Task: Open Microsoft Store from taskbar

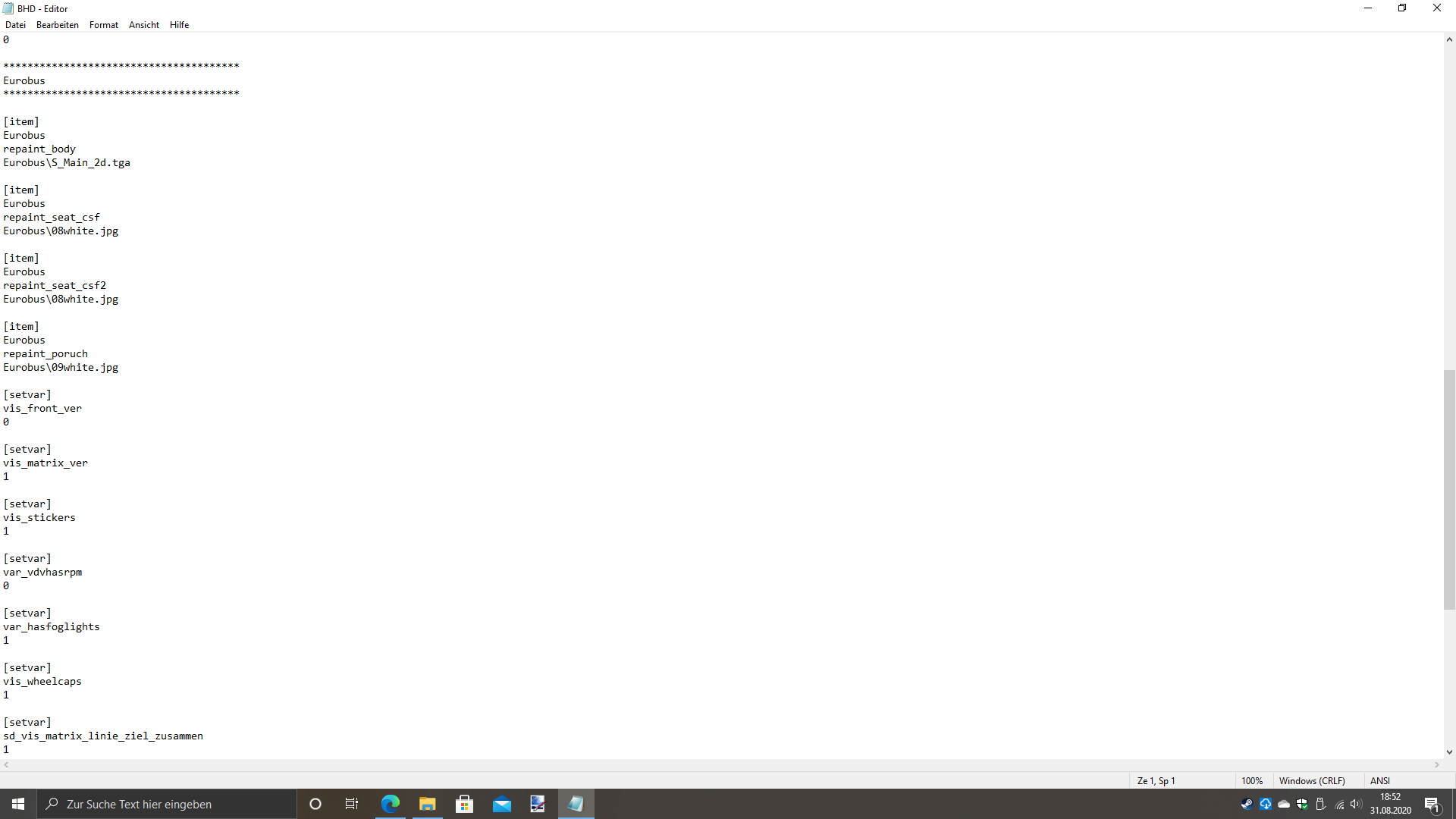Action: click(x=464, y=804)
